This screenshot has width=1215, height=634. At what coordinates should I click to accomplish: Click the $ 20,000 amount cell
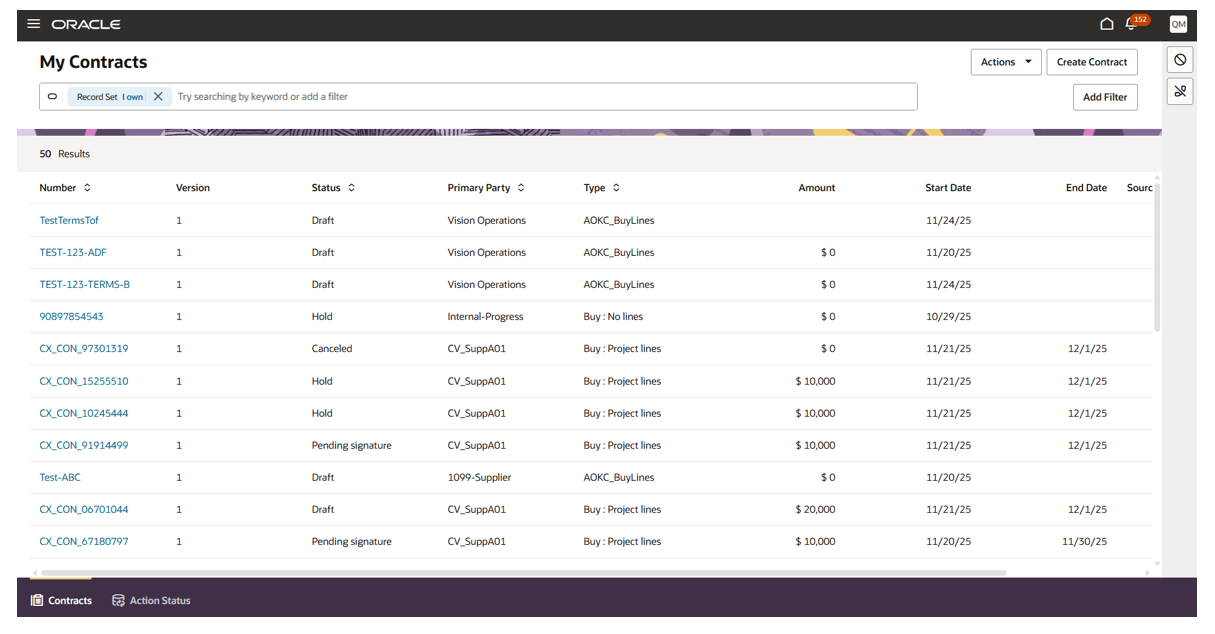[815, 509]
